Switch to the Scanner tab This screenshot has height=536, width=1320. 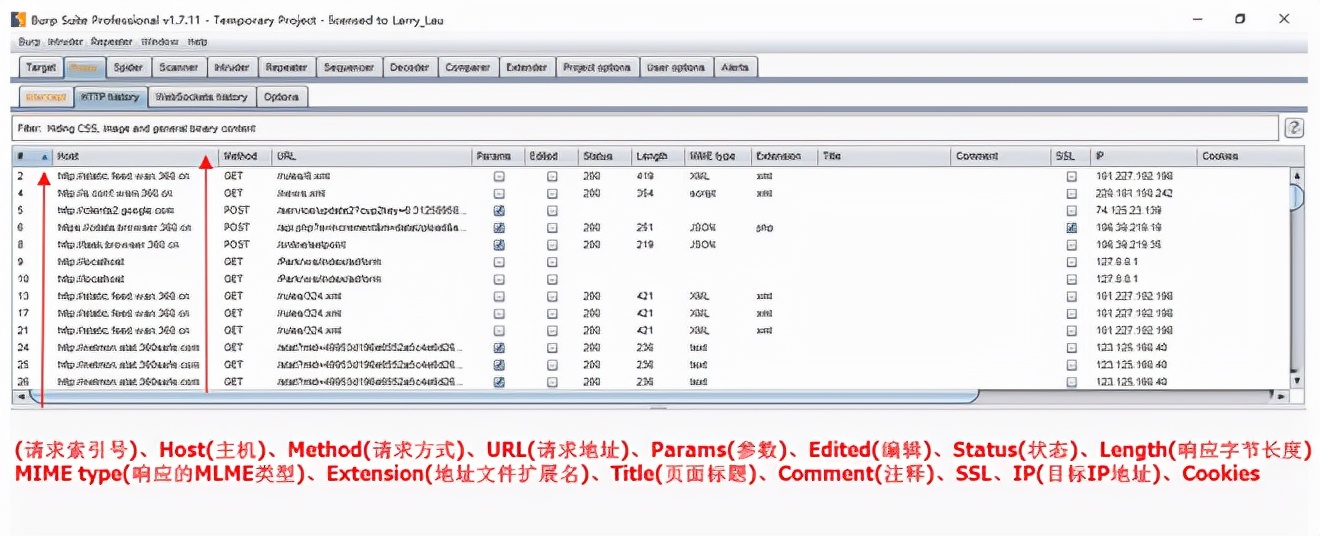[180, 67]
